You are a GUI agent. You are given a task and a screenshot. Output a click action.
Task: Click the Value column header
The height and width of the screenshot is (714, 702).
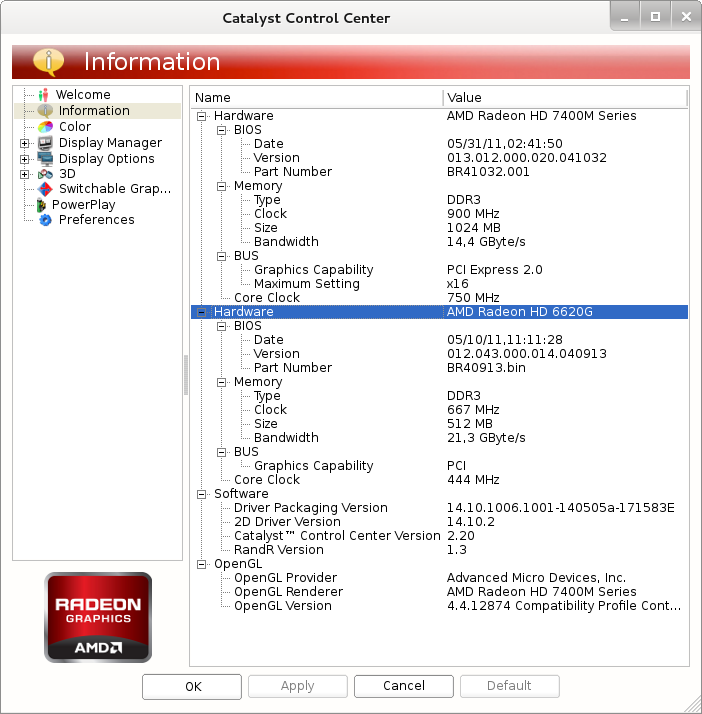[565, 98]
